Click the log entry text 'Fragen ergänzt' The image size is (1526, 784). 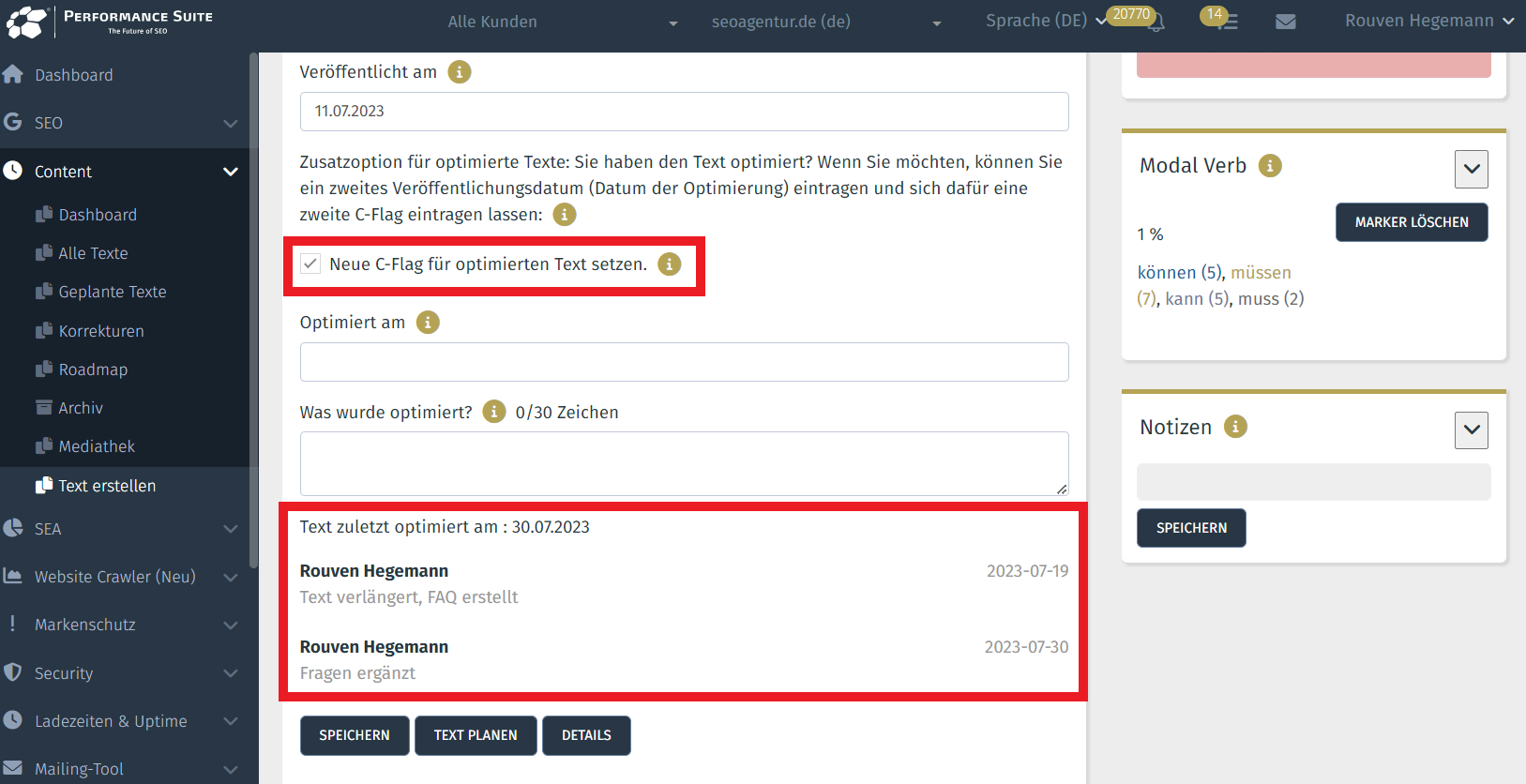coord(357,673)
